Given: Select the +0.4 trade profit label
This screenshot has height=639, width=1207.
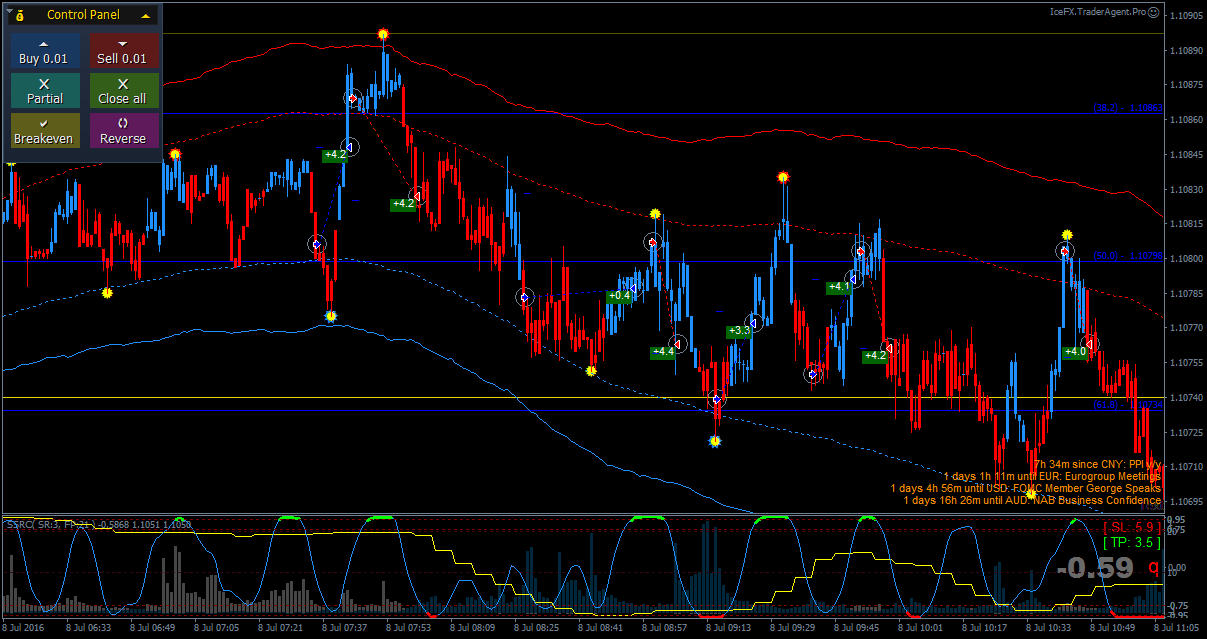Looking at the screenshot, I should pos(620,295).
